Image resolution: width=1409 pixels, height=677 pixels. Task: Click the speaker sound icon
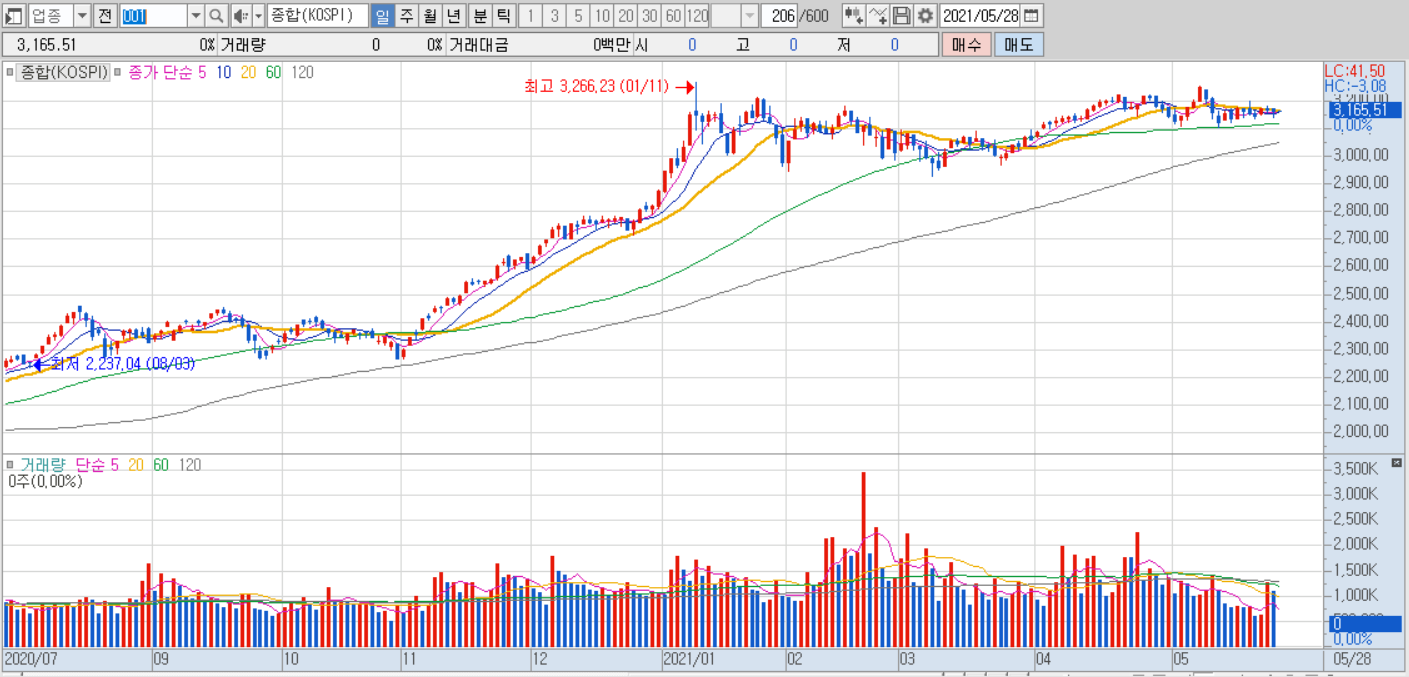(240, 15)
